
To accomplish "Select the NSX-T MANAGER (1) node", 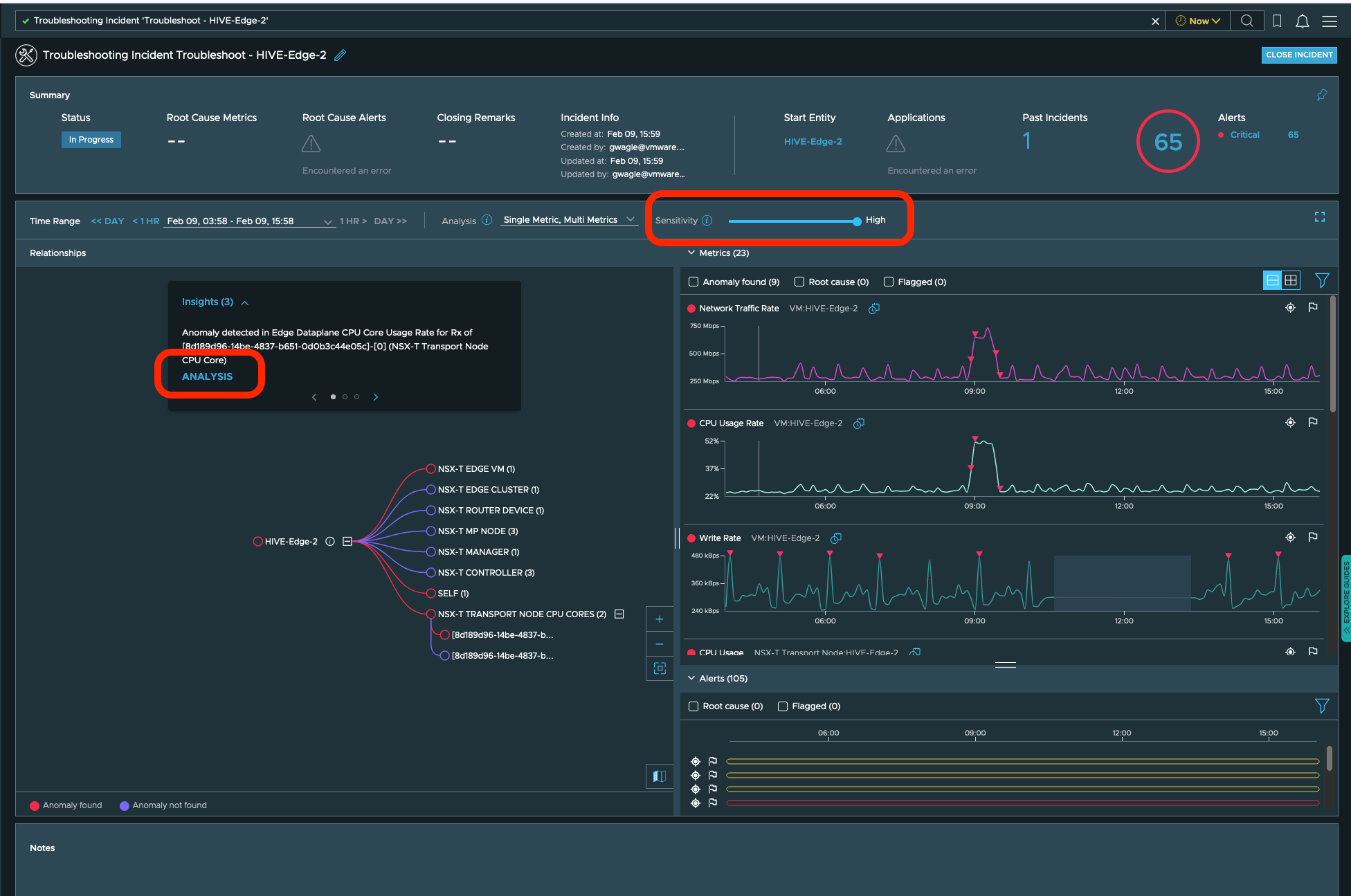I will (473, 552).
